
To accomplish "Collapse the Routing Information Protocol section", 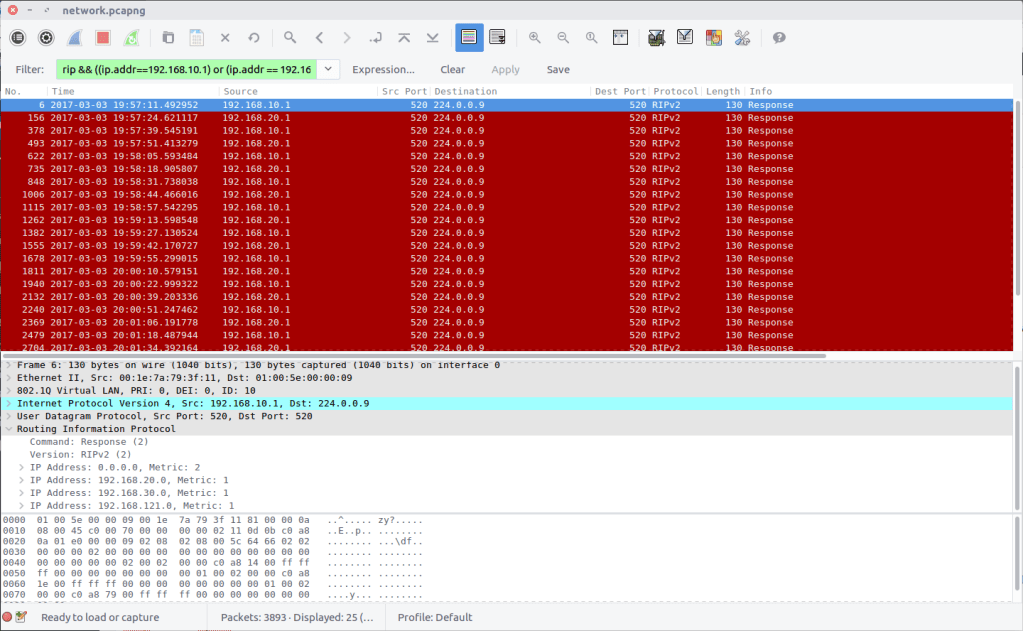I will (9, 429).
